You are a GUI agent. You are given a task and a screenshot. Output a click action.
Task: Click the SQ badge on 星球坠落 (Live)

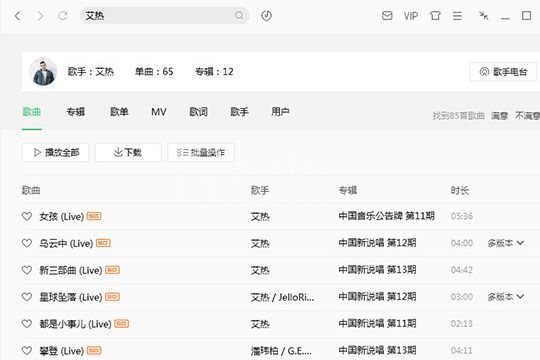(x=112, y=297)
